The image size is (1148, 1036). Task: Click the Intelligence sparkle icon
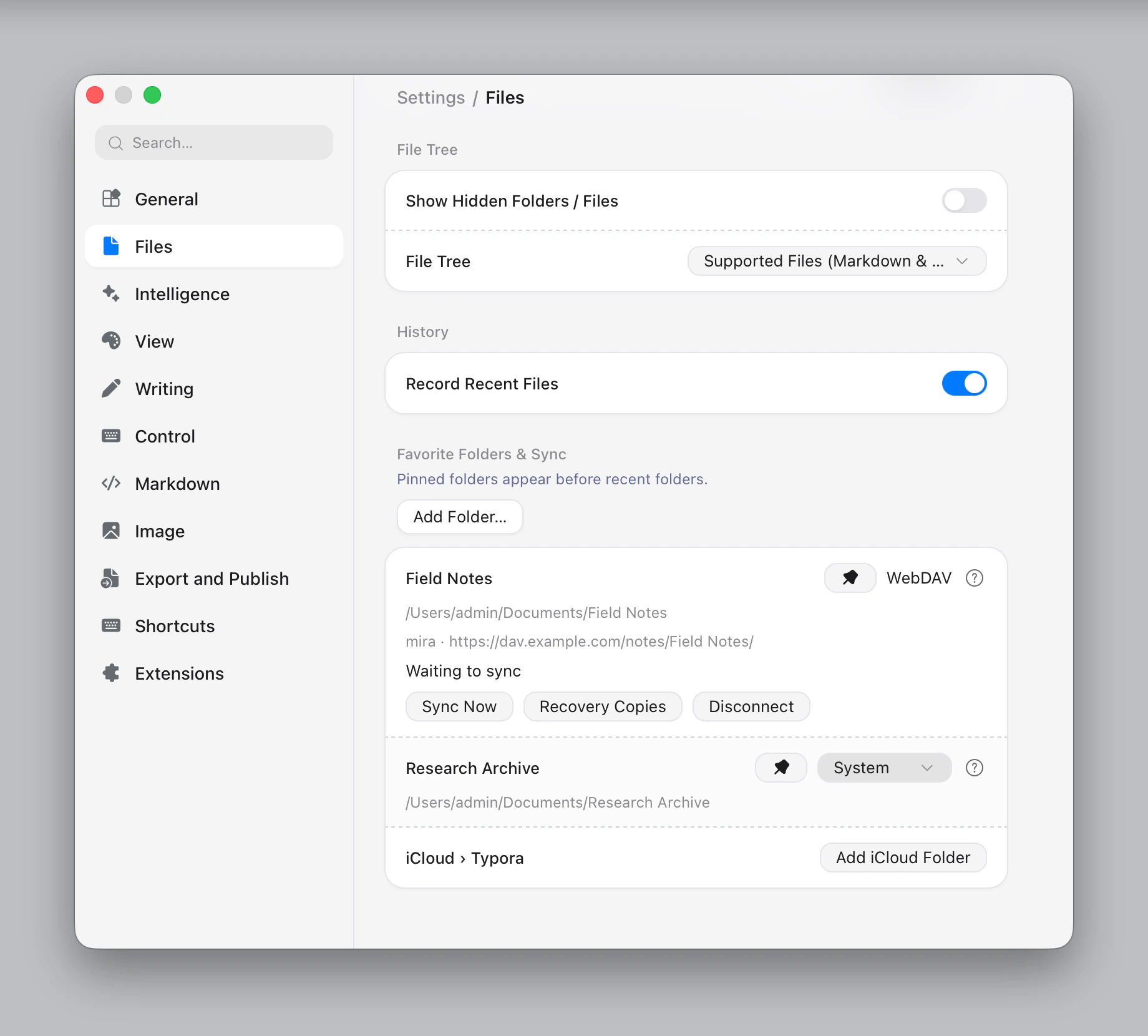(111, 293)
